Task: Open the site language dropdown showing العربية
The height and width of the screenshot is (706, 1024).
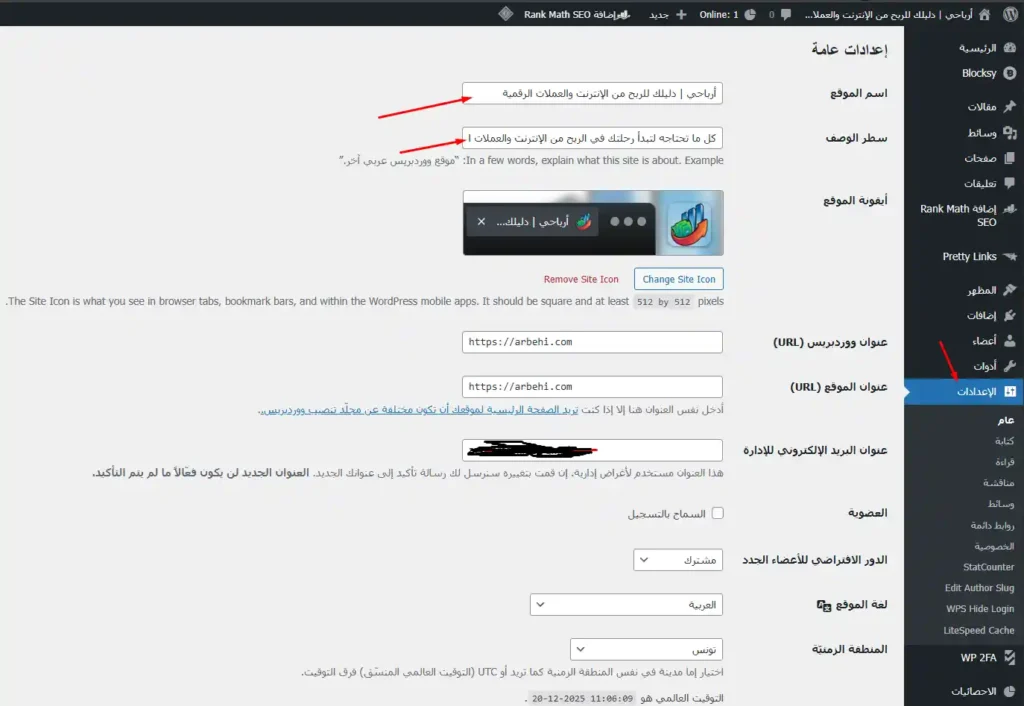Action: tap(625, 604)
